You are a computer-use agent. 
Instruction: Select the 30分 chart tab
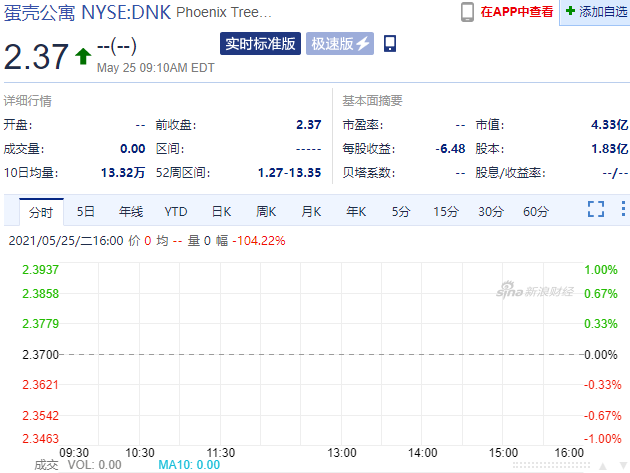click(491, 211)
